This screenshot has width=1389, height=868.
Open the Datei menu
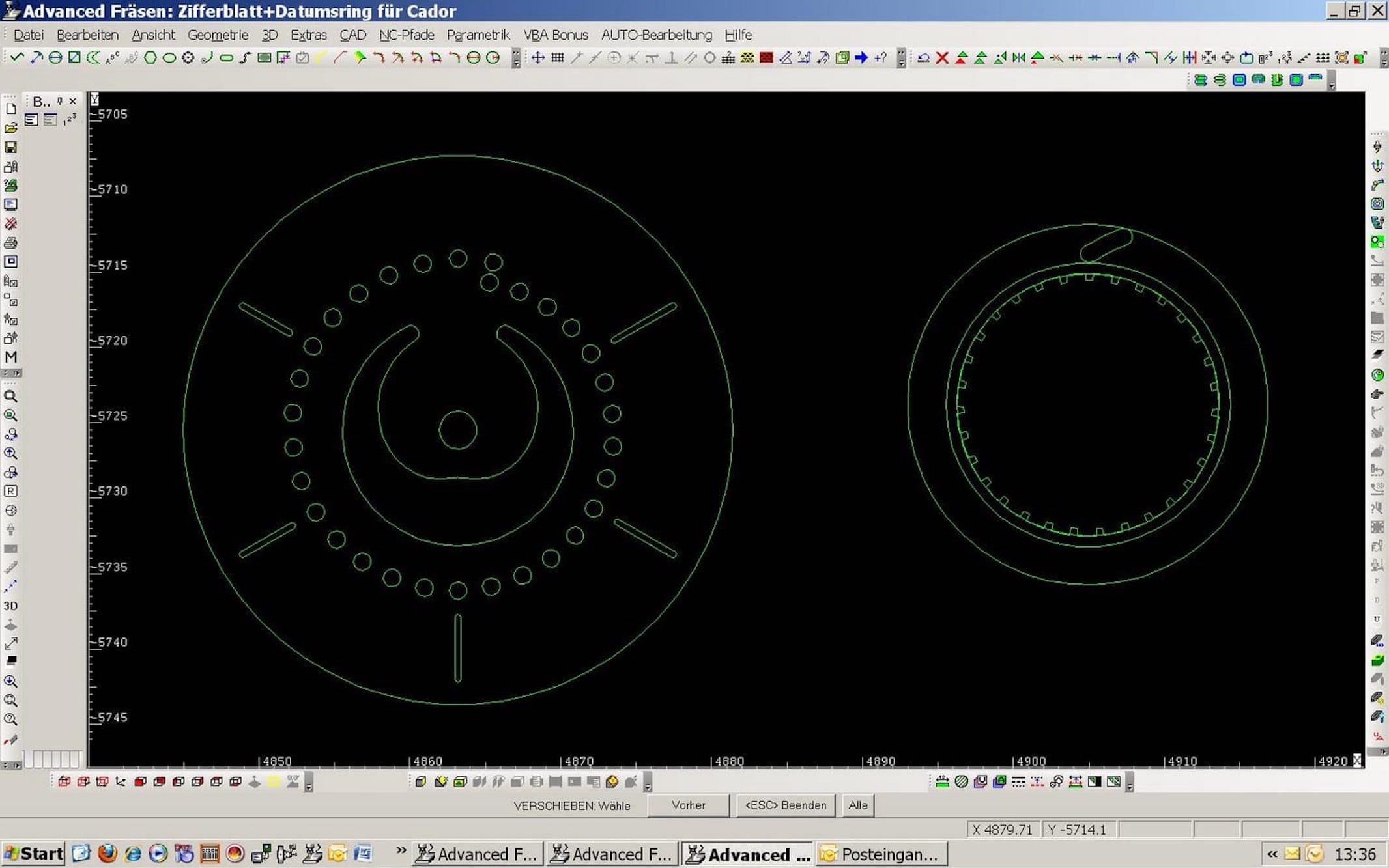(29, 35)
